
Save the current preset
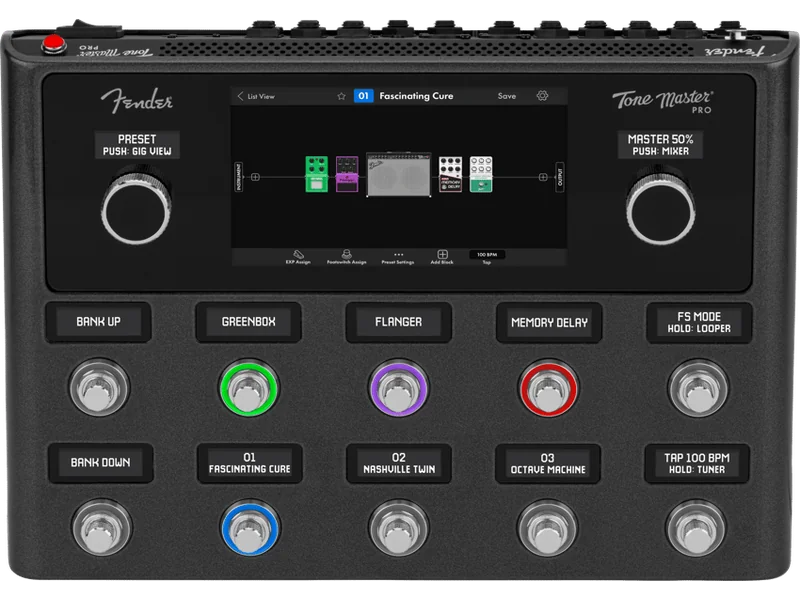click(507, 96)
